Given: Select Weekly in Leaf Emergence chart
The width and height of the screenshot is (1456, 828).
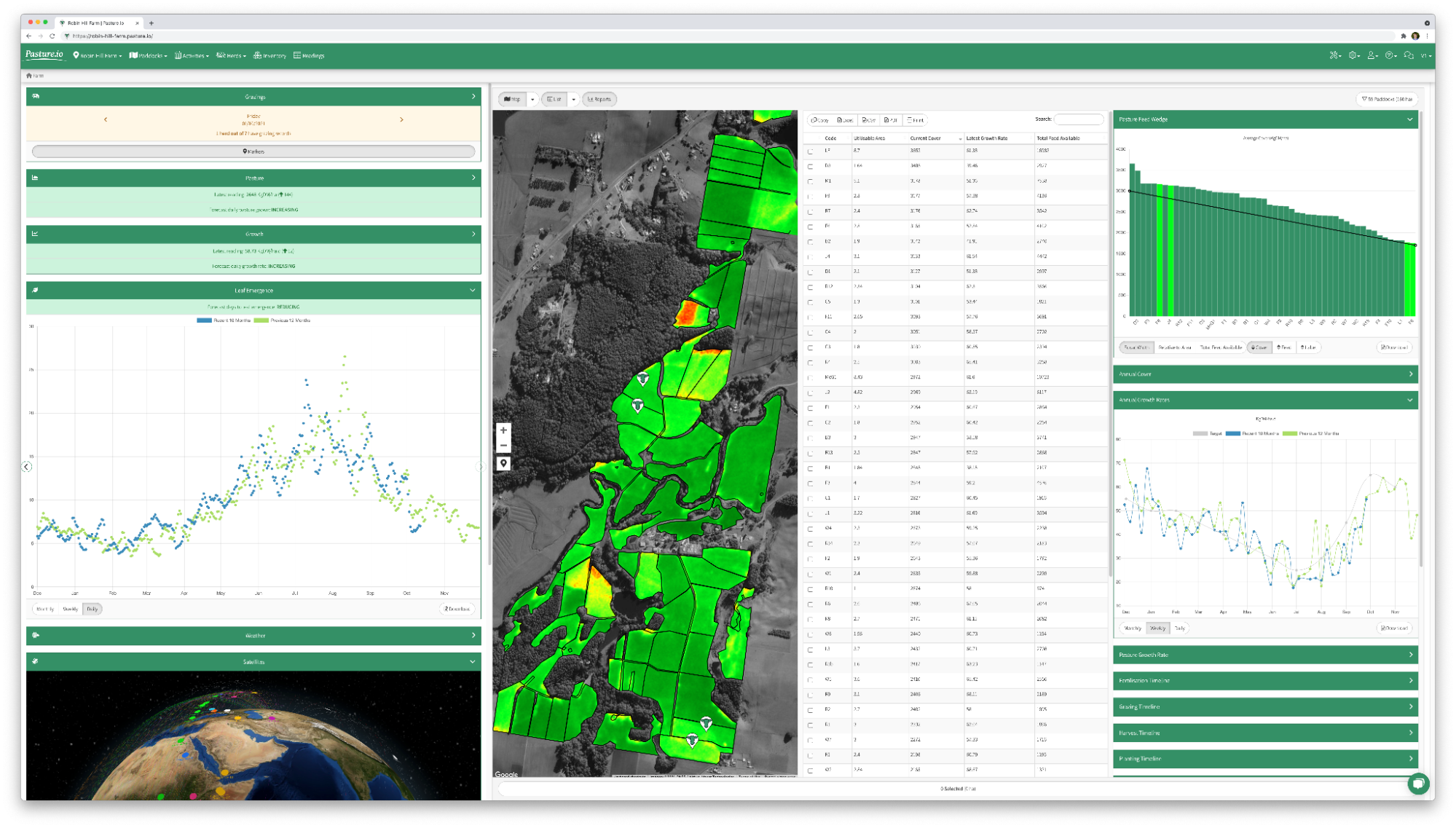Looking at the screenshot, I should (71, 609).
